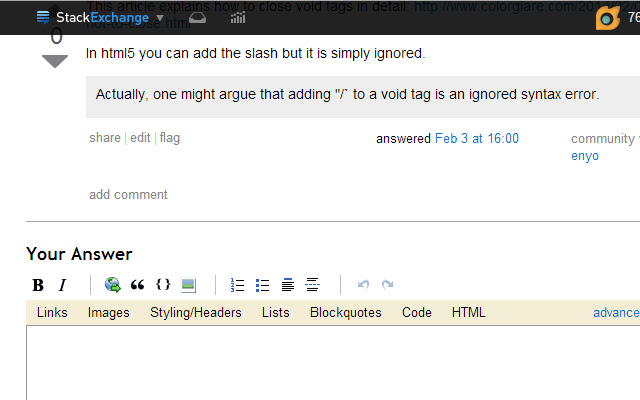
Task: Open the inbox icon in top bar
Action: coord(198,18)
